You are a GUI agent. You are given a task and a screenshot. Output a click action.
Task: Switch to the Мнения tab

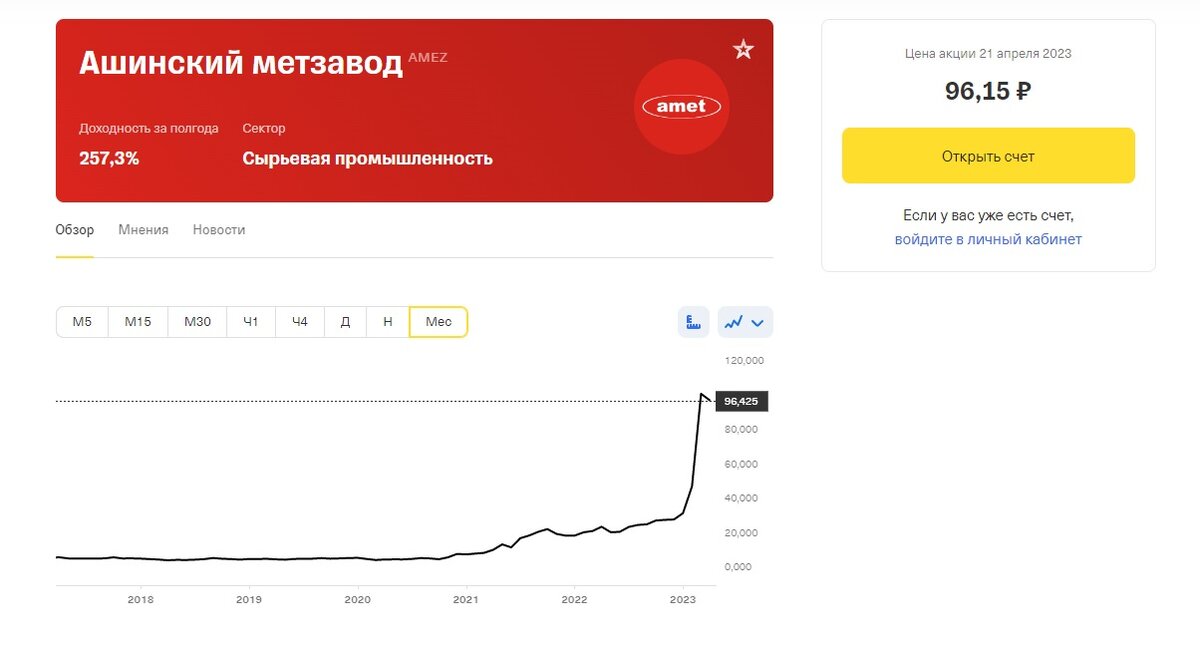[143, 229]
